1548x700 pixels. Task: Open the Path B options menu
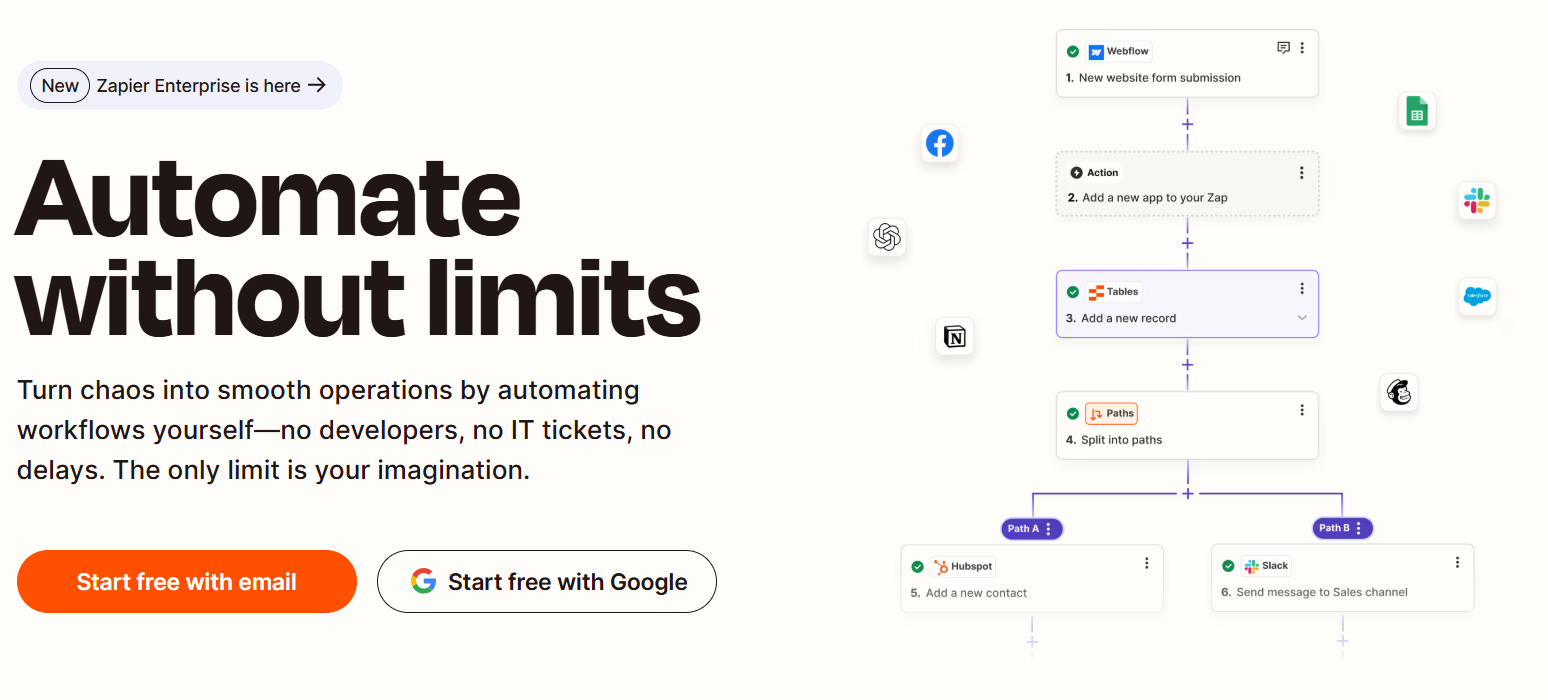pyautogui.click(x=1359, y=529)
